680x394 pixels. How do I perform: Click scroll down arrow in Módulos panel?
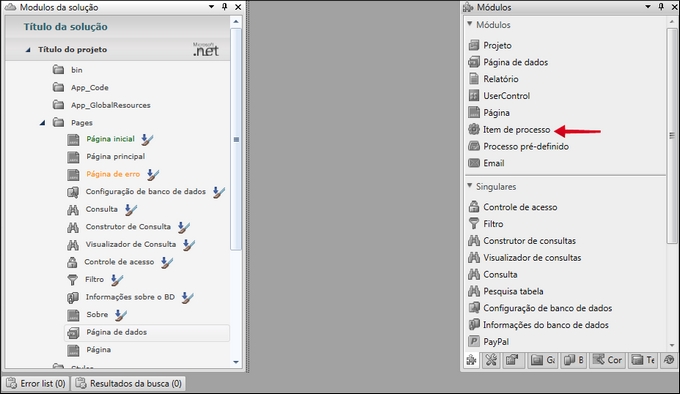[x=672, y=345]
